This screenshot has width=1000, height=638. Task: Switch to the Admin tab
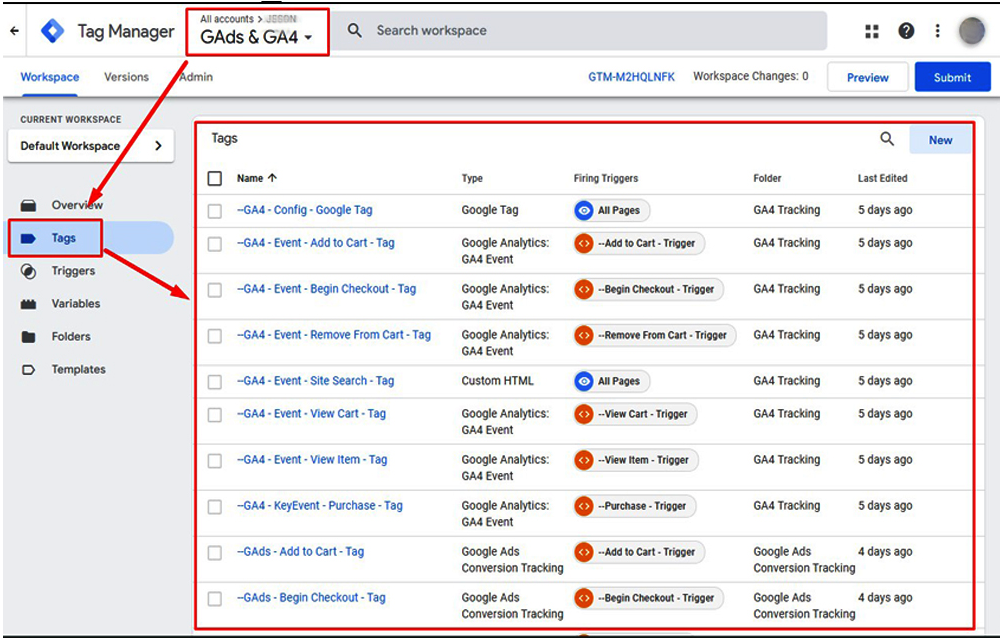[x=196, y=77]
